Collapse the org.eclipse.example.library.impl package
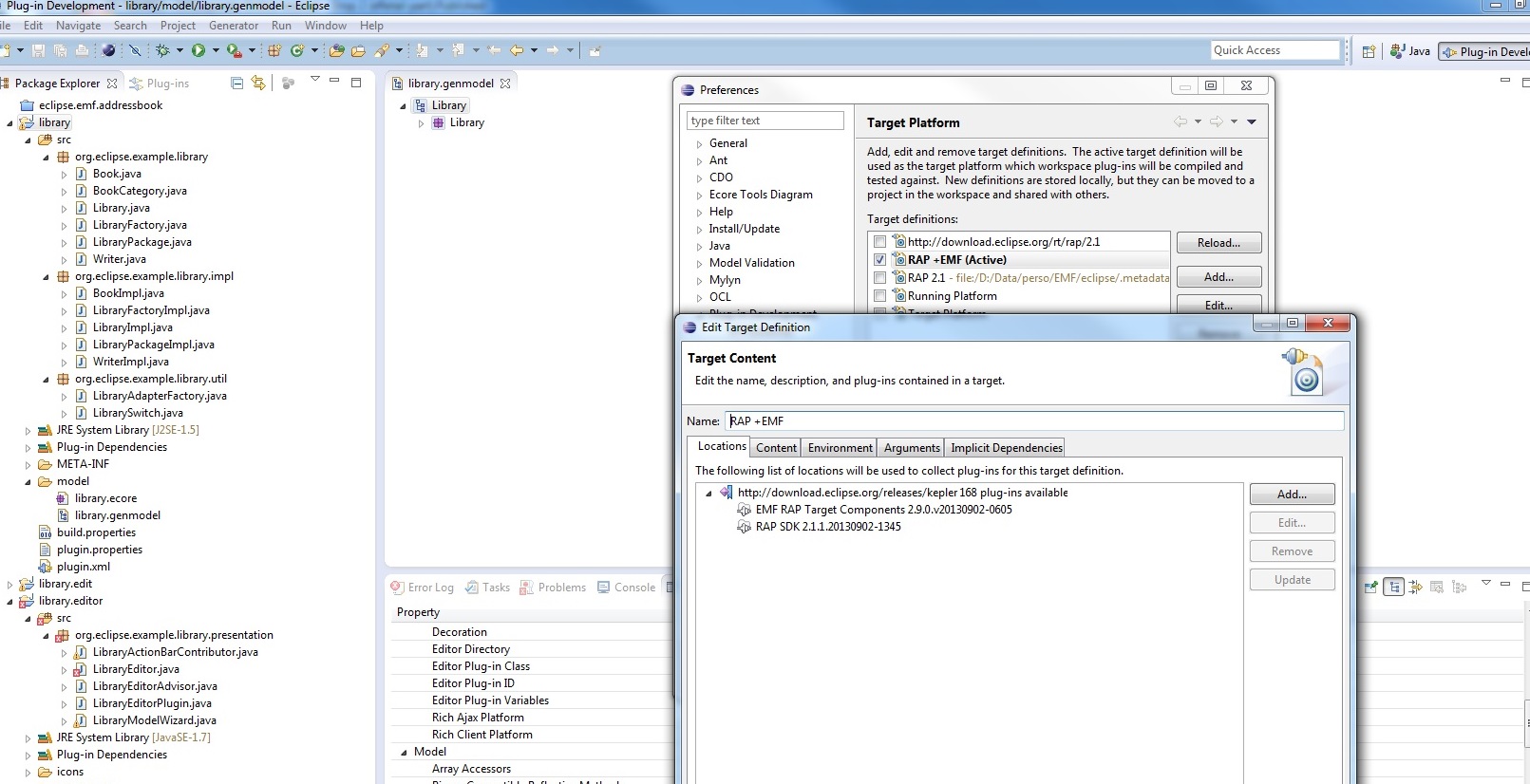Viewport: 1530px width, 784px height. pos(46,277)
